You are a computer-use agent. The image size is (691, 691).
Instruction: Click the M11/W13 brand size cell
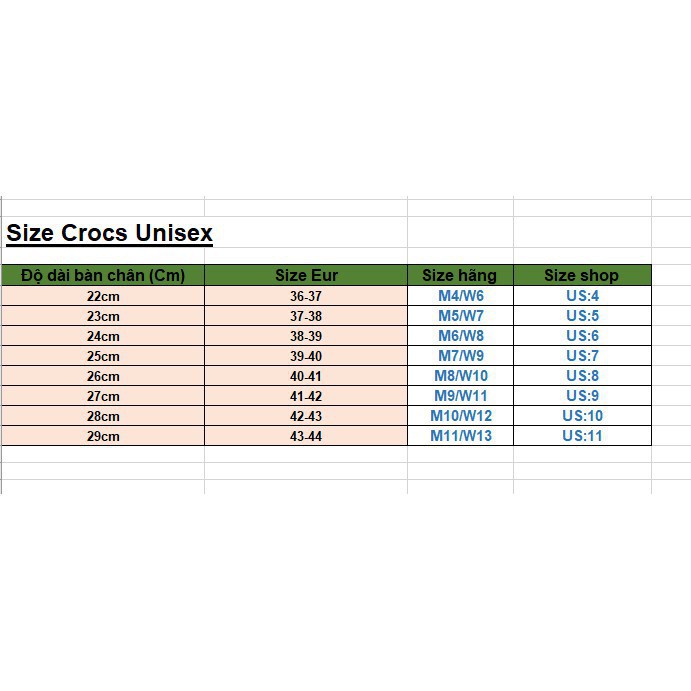(x=460, y=436)
